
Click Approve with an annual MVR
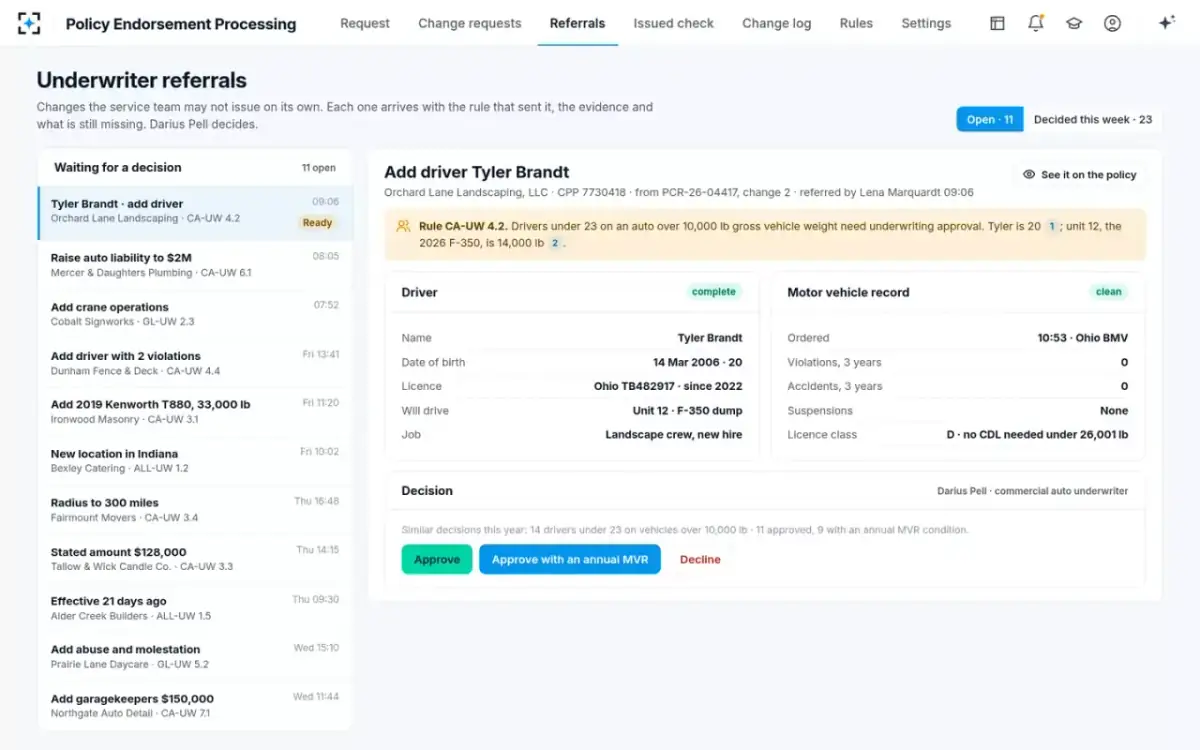tap(570, 559)
